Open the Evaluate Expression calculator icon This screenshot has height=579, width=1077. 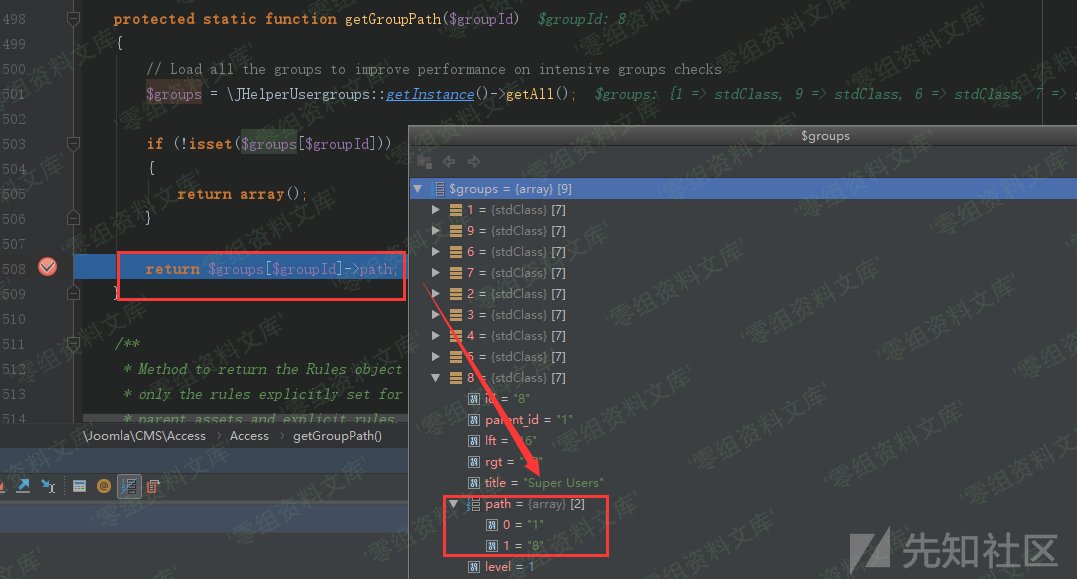pos(79,487)
